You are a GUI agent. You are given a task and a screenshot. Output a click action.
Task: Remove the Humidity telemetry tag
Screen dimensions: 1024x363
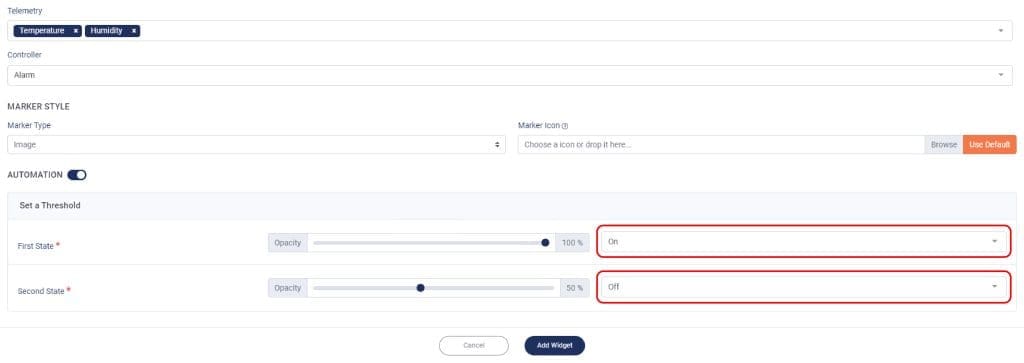pos(133,31)
